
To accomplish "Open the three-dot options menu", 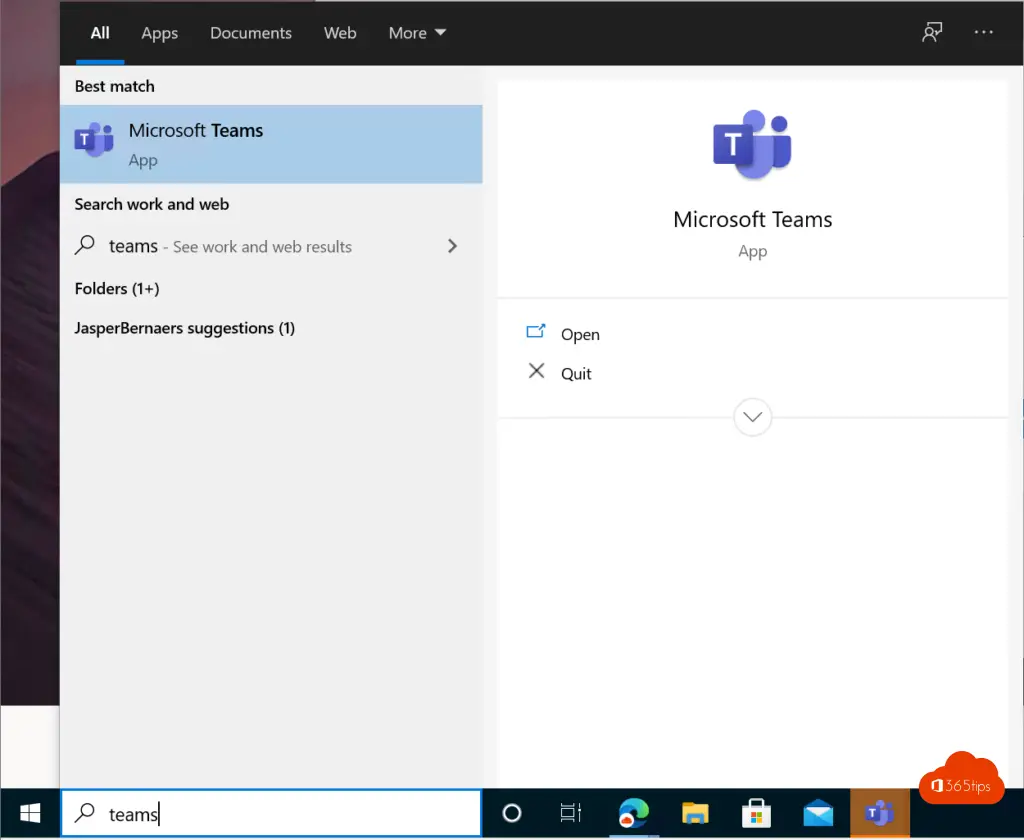I will [984, 33].
